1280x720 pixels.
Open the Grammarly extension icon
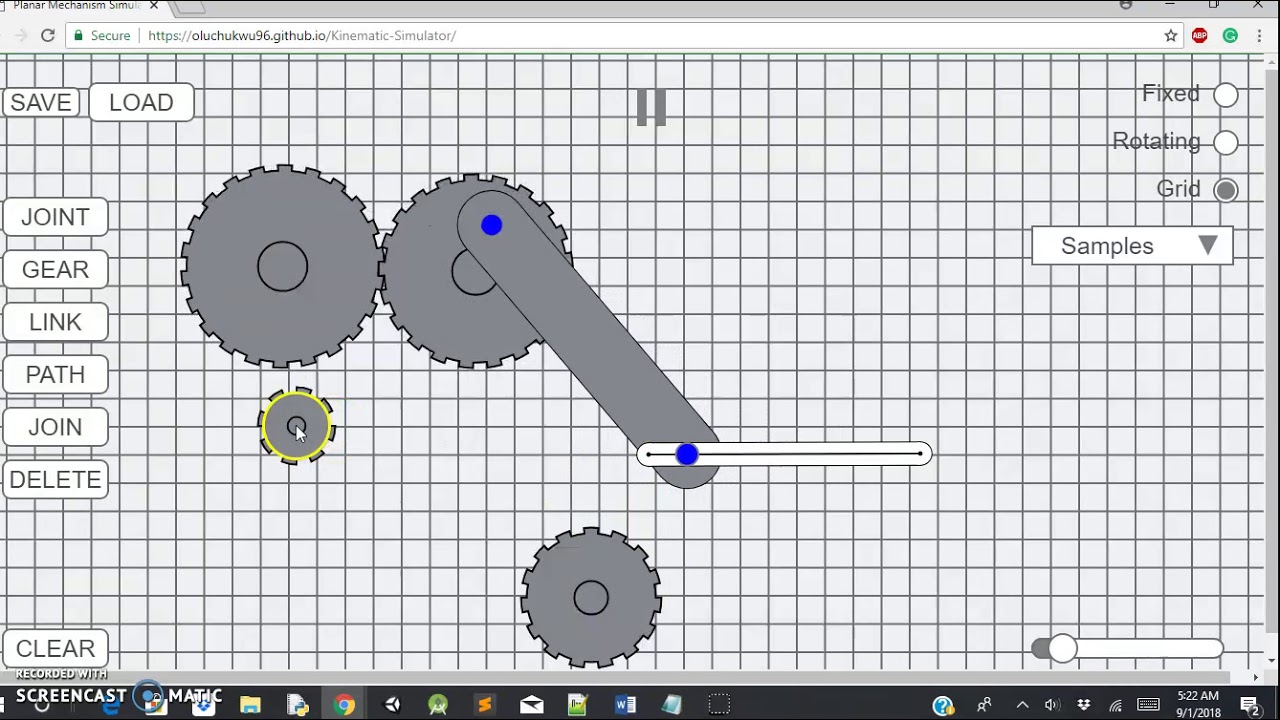[1230, 35]
